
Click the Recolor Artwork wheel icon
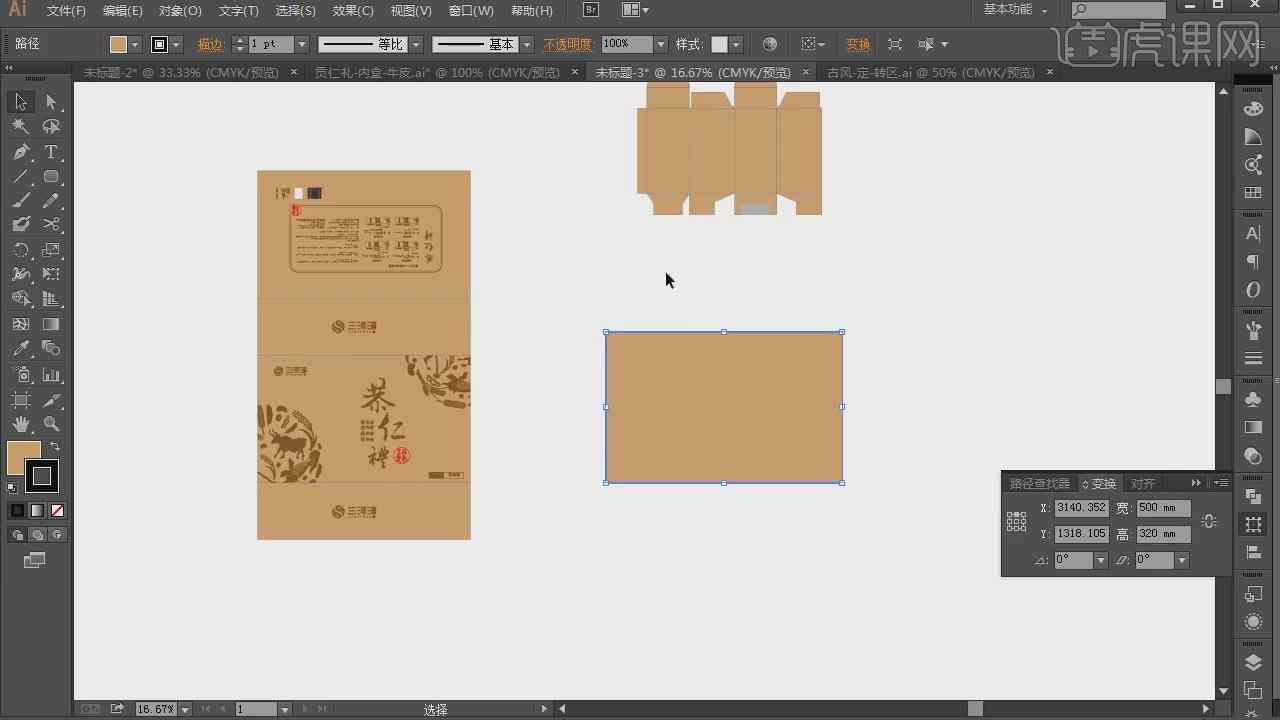(769, 44)
